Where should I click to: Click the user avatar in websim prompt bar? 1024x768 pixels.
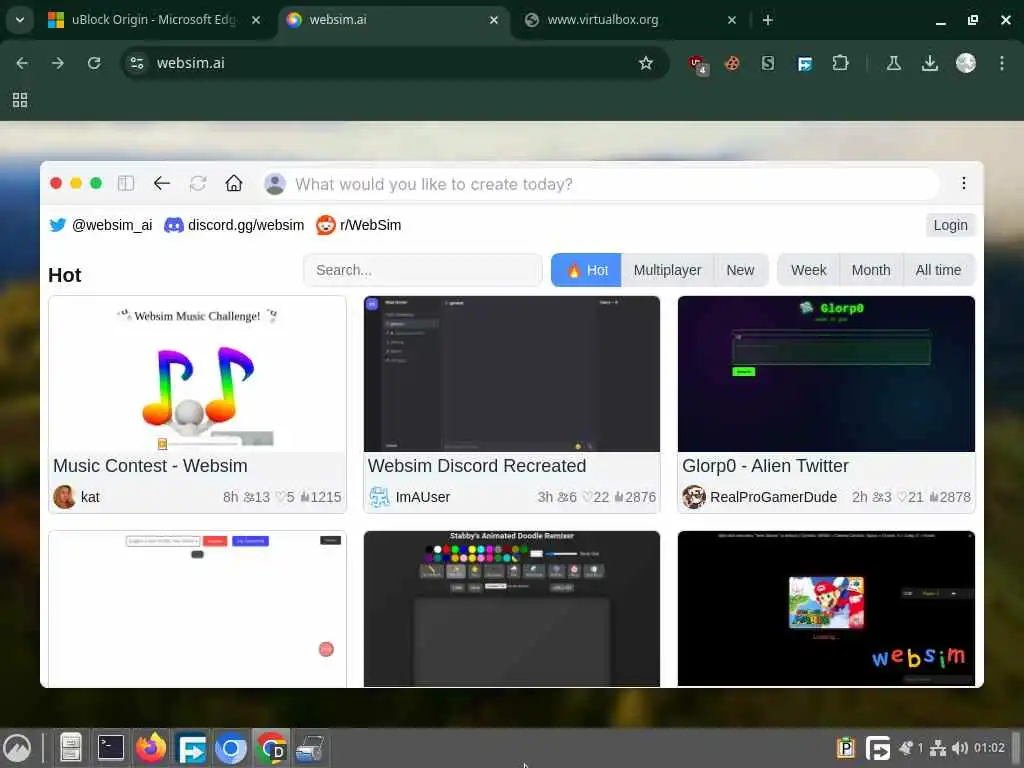click(x=275, y=184)
